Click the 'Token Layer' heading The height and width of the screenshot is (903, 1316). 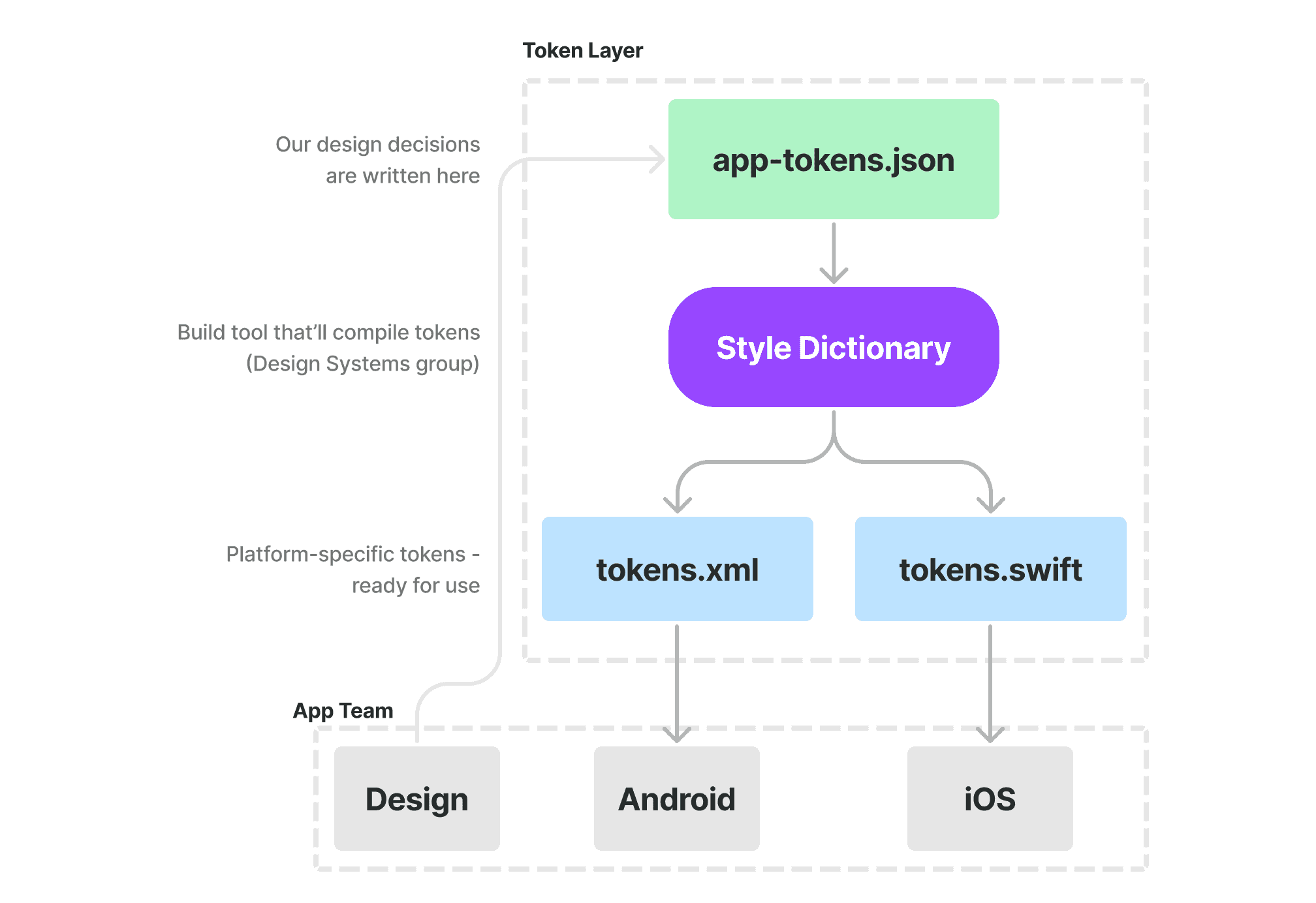point(583,50)
